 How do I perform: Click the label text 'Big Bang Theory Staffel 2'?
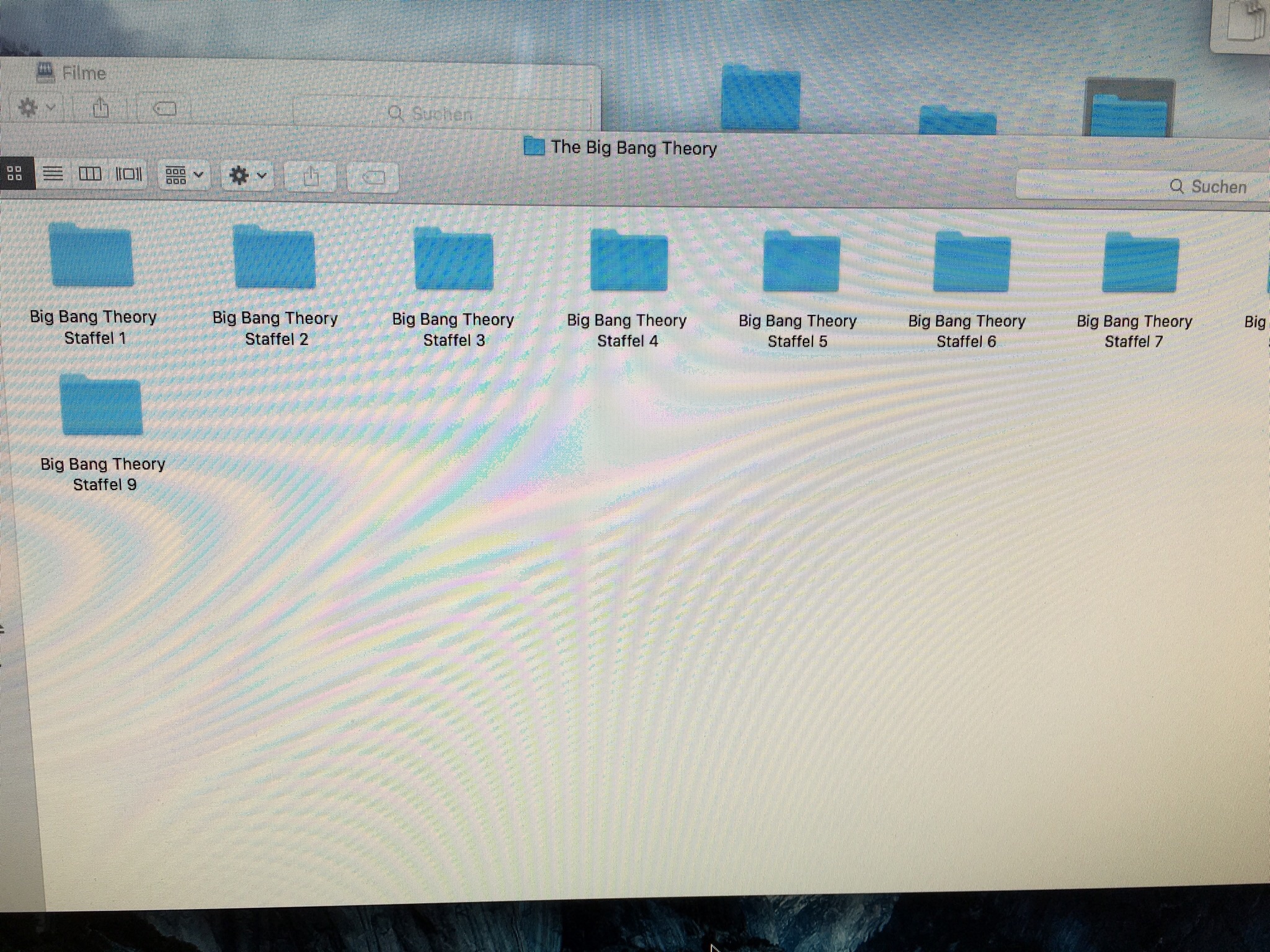tap(275, 328)
